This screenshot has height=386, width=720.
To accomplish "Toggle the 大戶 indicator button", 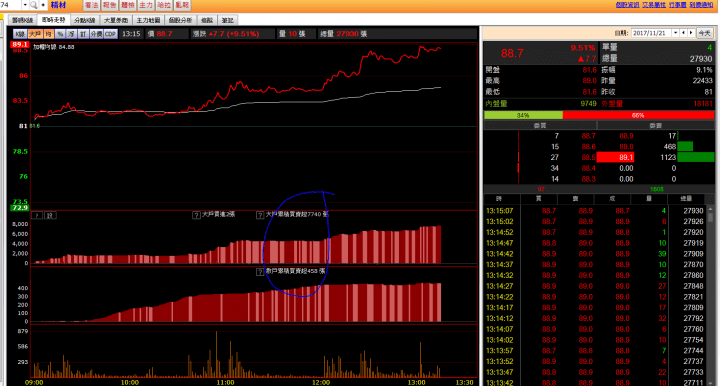I will (35, 34).
